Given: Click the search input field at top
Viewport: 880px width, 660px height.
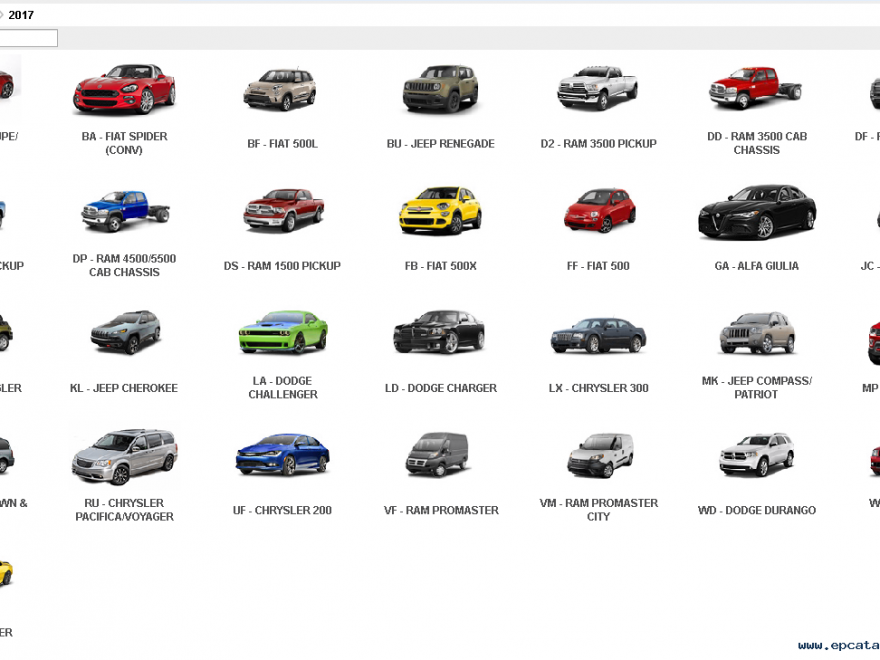Looking at the screenshot, I should 28,38.
